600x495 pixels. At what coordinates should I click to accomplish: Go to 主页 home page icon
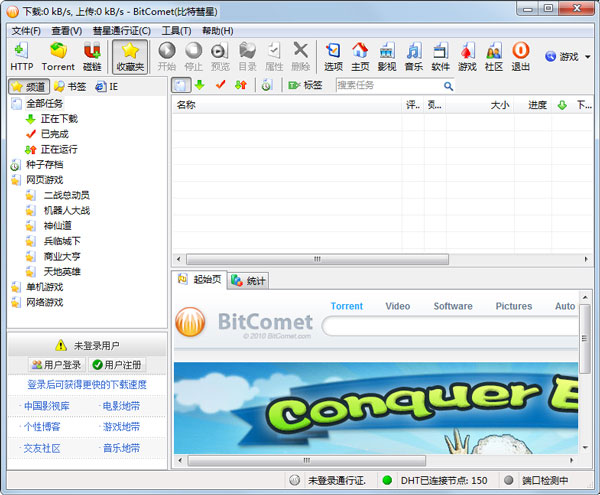point(360,56)
